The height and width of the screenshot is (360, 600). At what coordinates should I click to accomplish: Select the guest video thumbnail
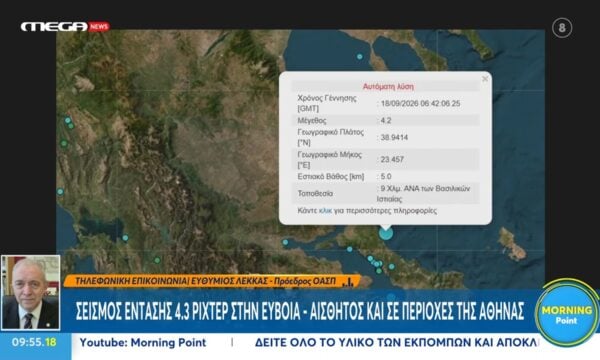click(x=31, y=293)
